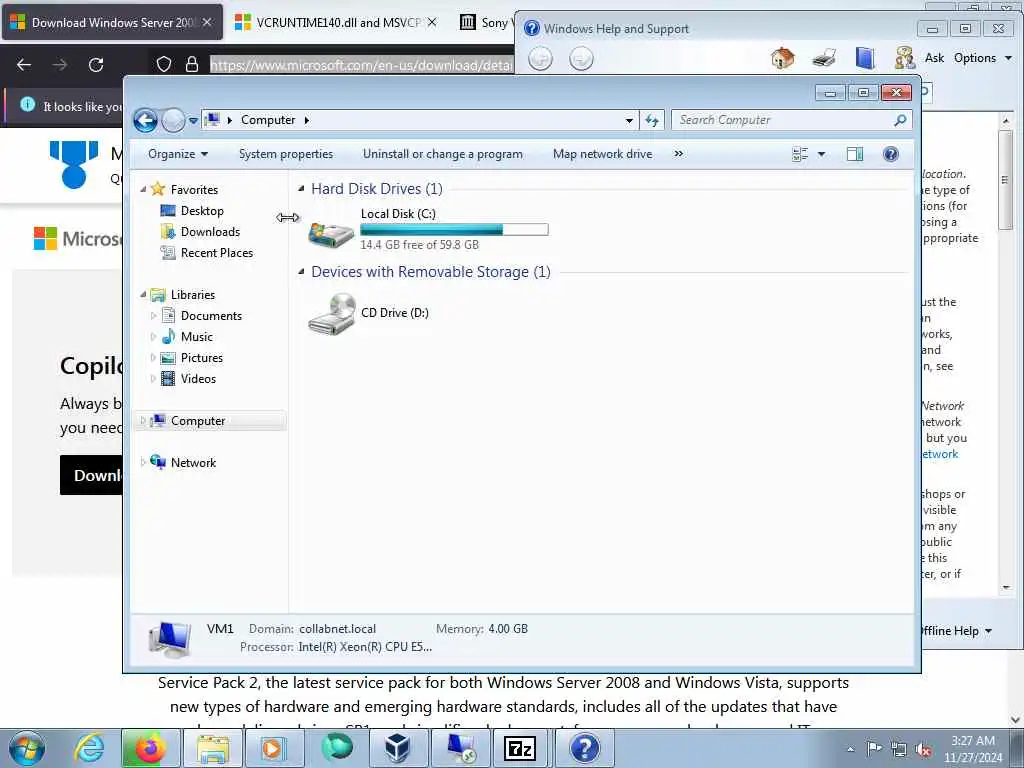Click the site padlock icon
1024x768 pixels.
(192, 65)
